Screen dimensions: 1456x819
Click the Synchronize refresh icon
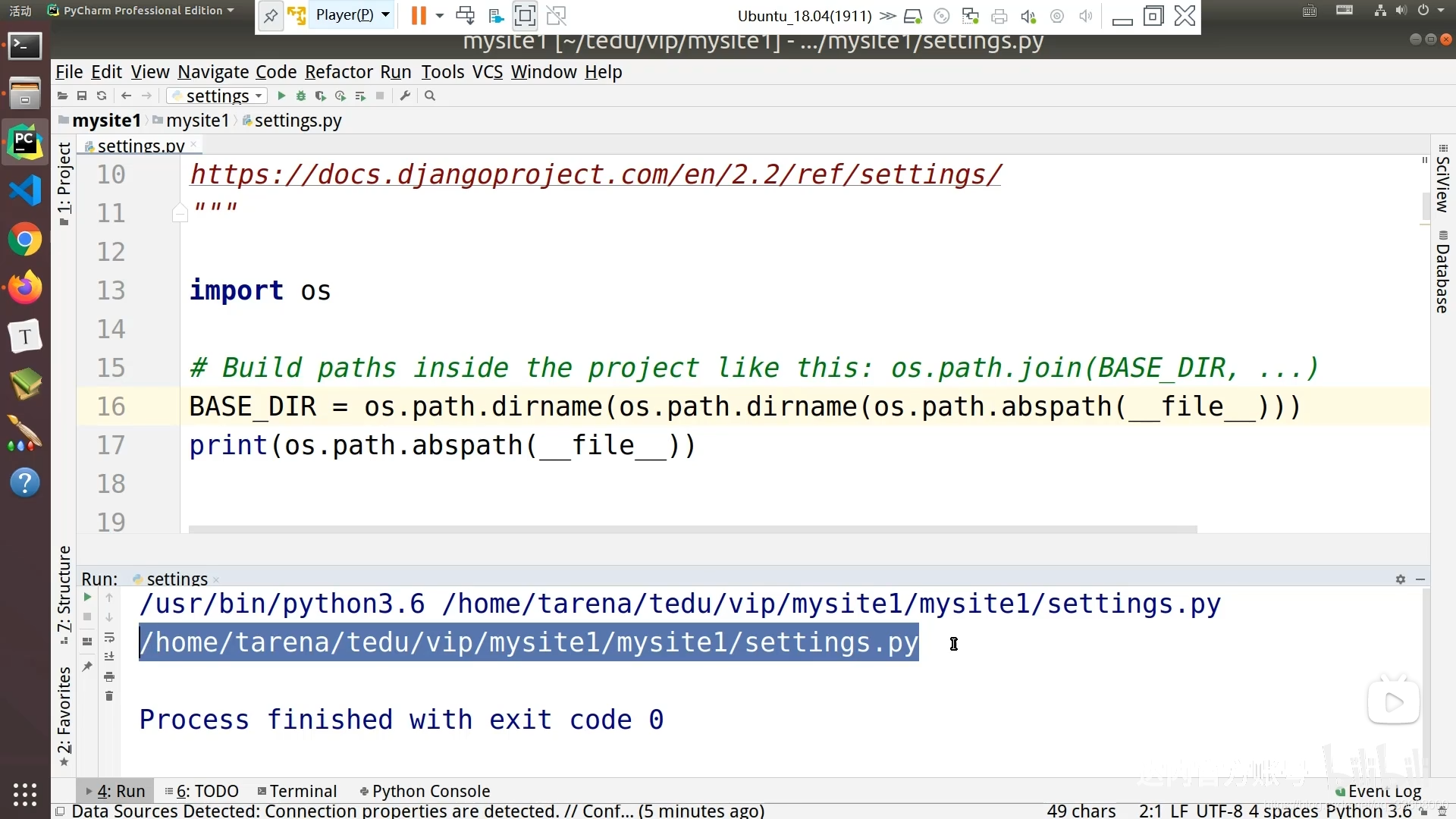[x=102, y=96]
